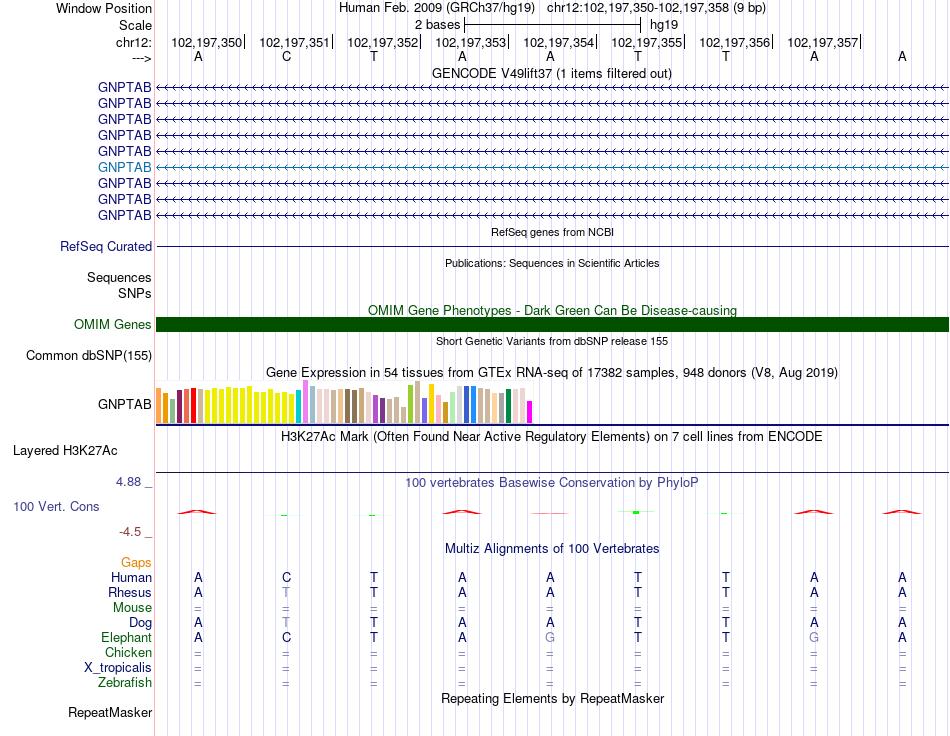Click the 2 bases scale bar
Image resolution: width=950 pixels, height=736 pixels.
(552, 25)
